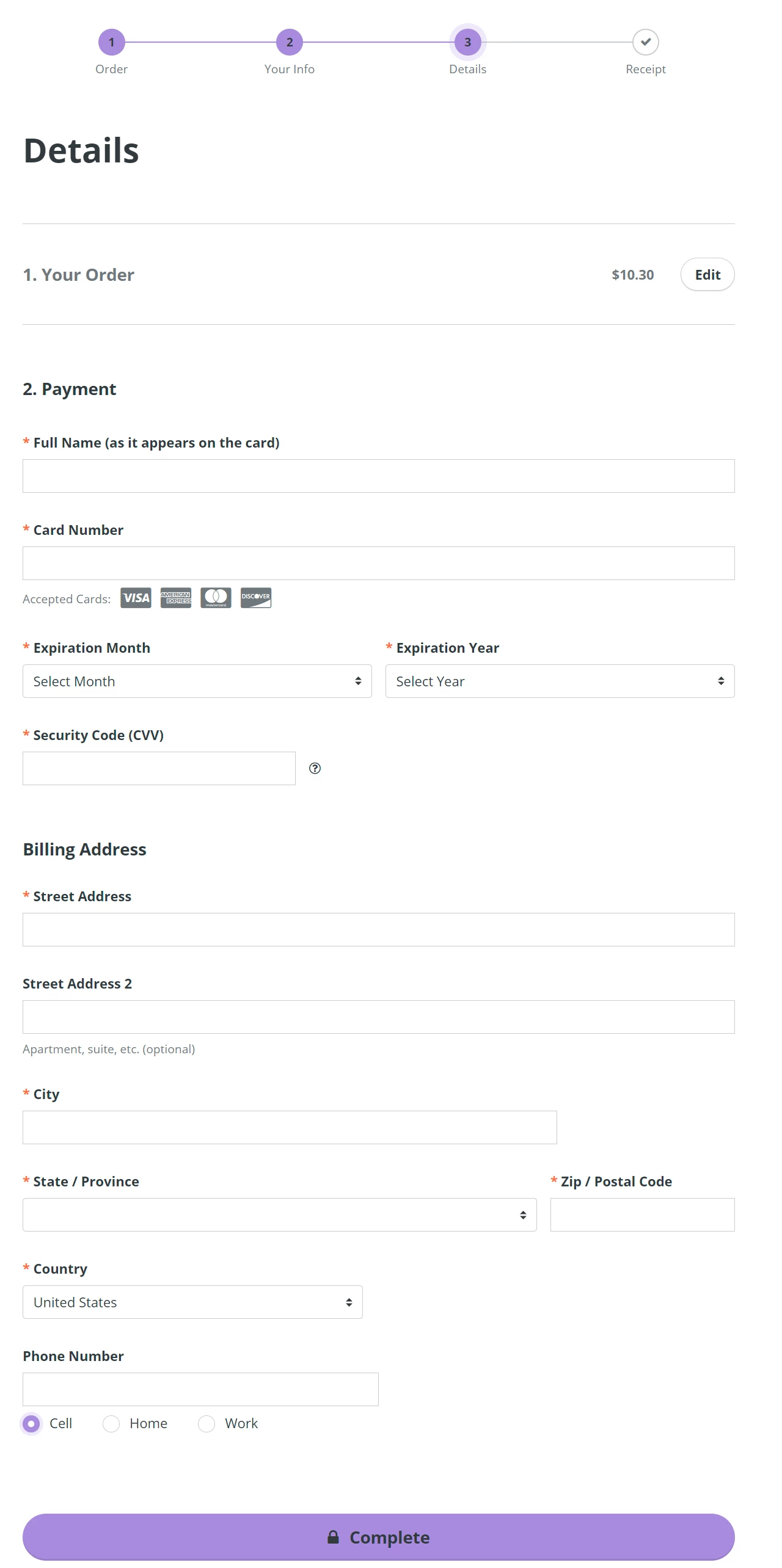This screenshot has width=782, height=1568.
Task: Click the Discover card icon
Action: [257, 598]
